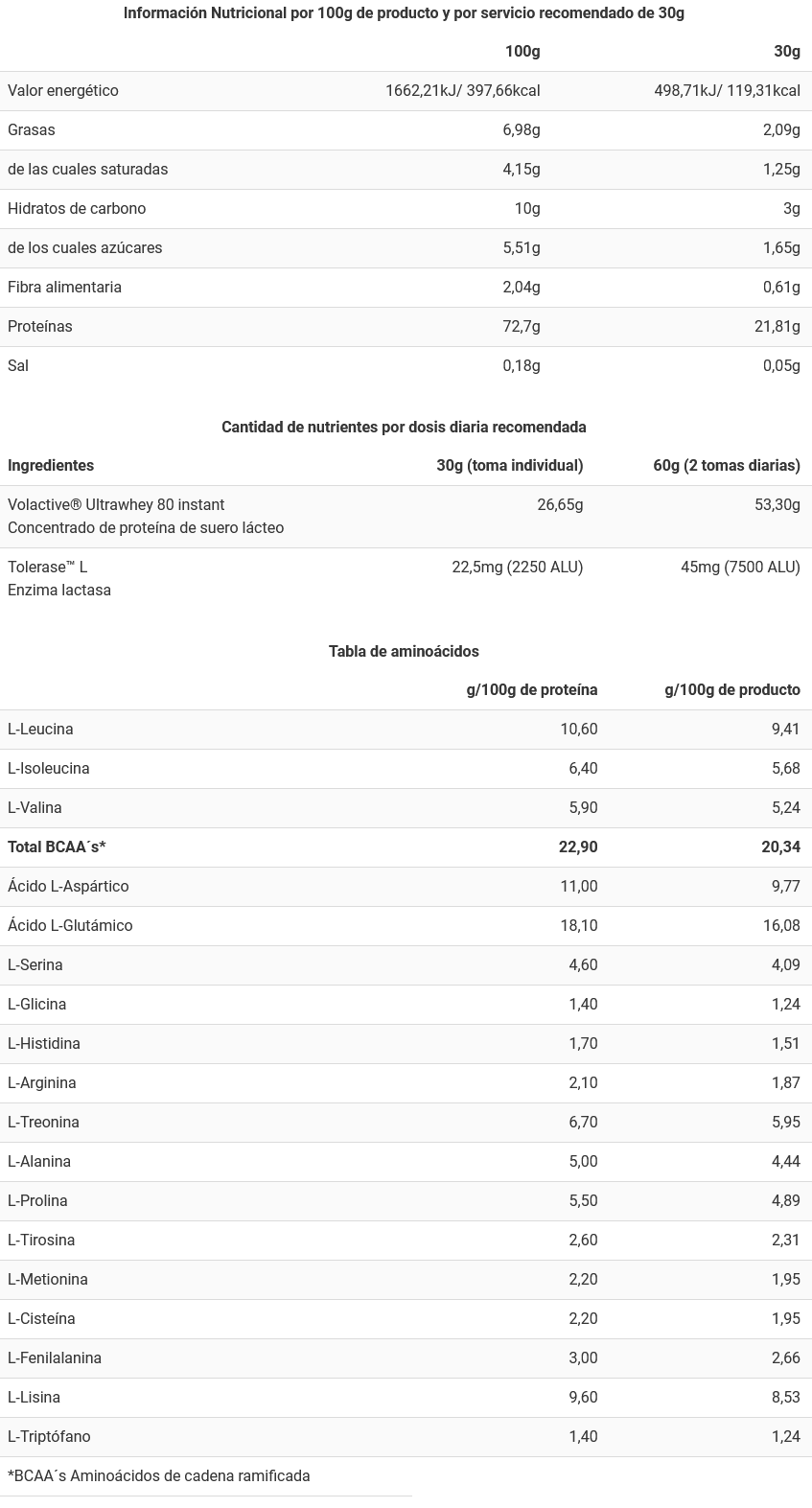Screen dimensions: 812x1508
Task: Click the BCAA footnote at the bottom
Action: coord(159,1476)
